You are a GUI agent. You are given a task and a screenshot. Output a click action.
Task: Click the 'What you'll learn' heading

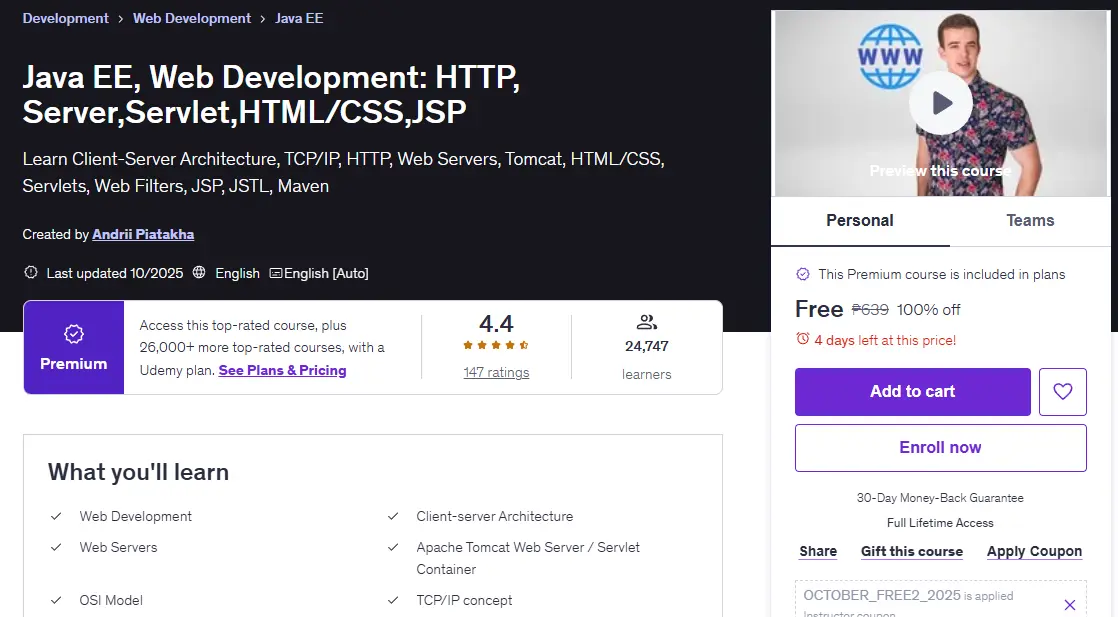click(138, 472)
